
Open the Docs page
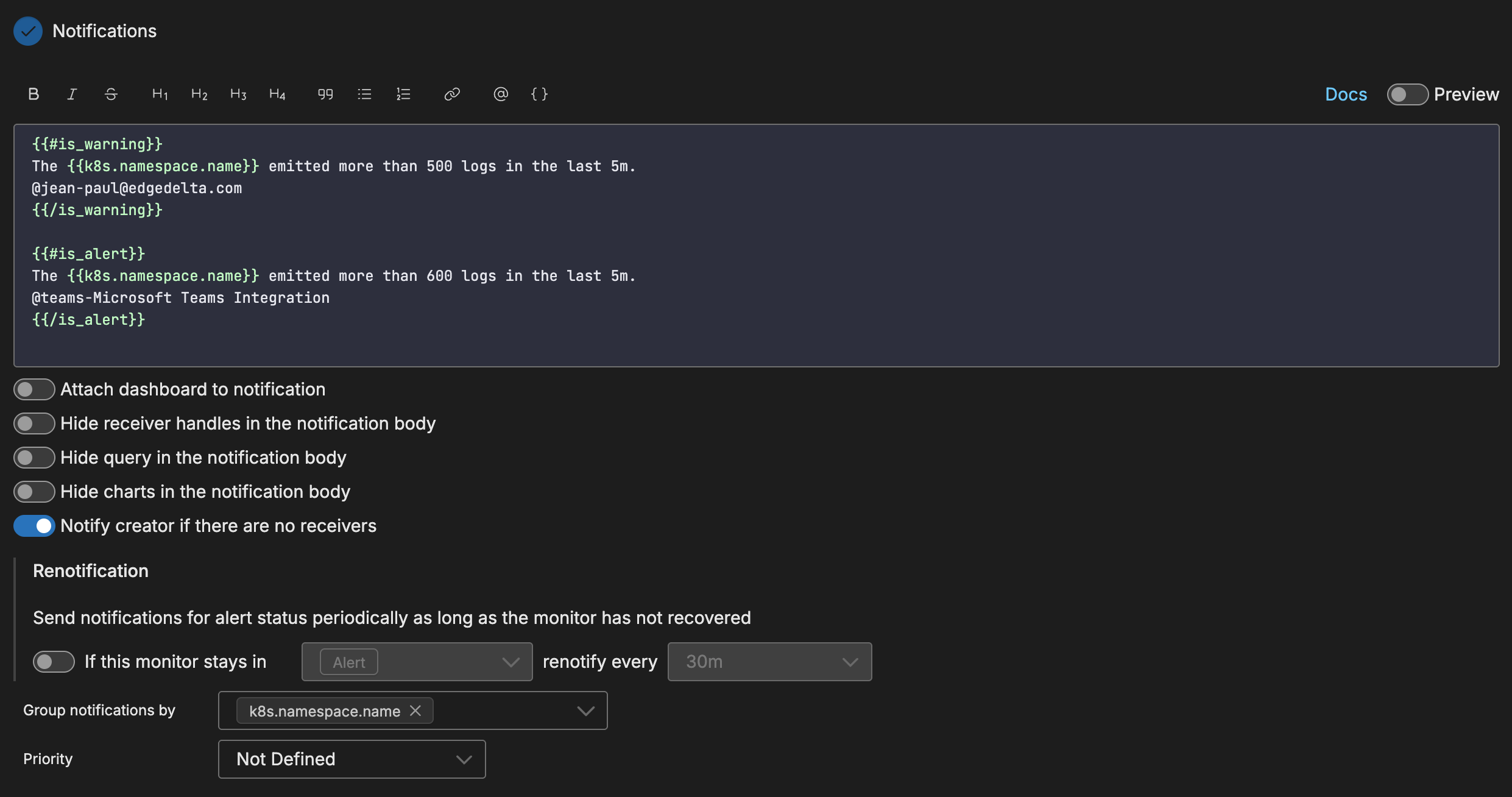pos(1346,94)
